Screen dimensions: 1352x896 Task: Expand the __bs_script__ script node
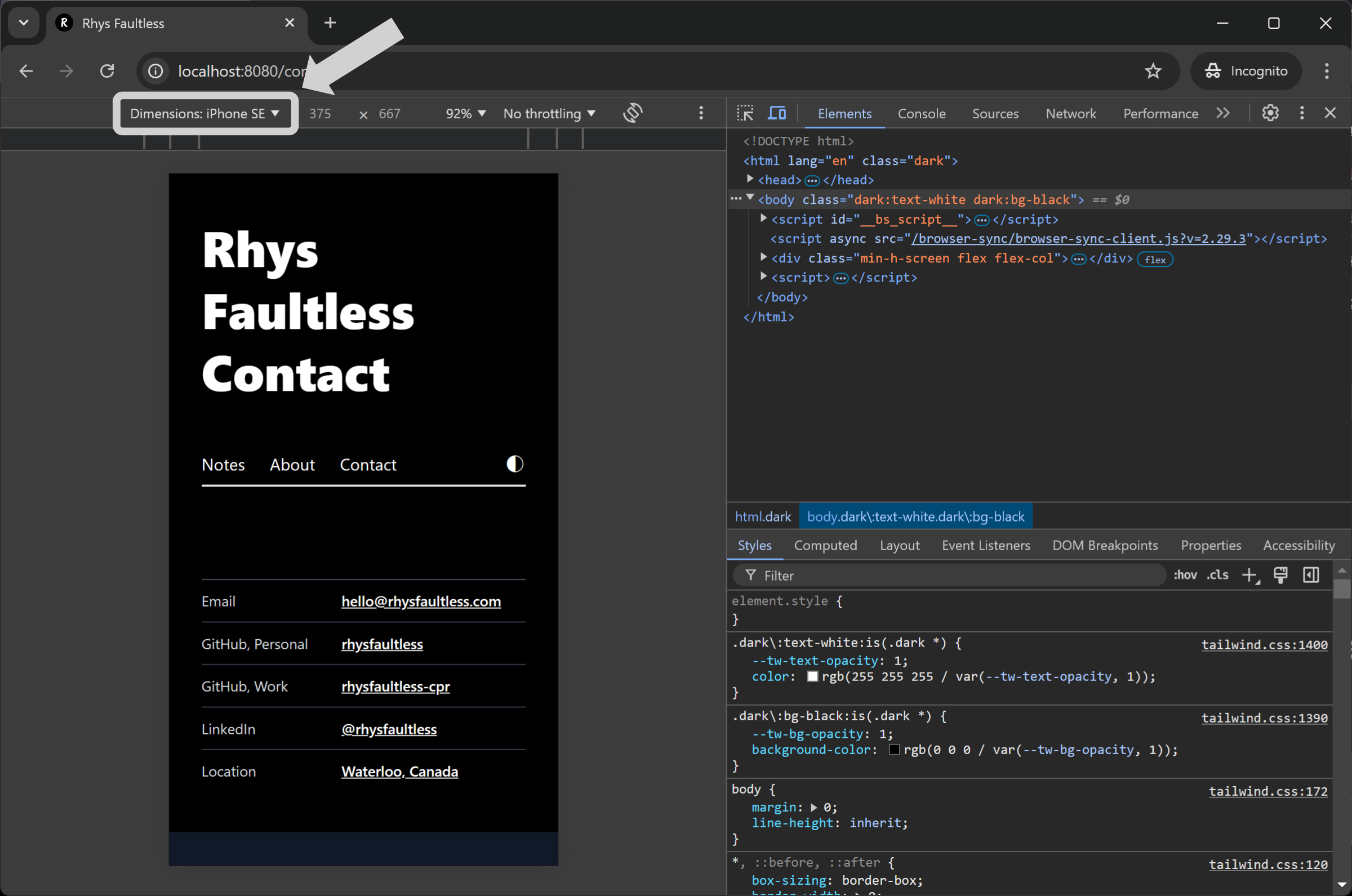[763, 219]
